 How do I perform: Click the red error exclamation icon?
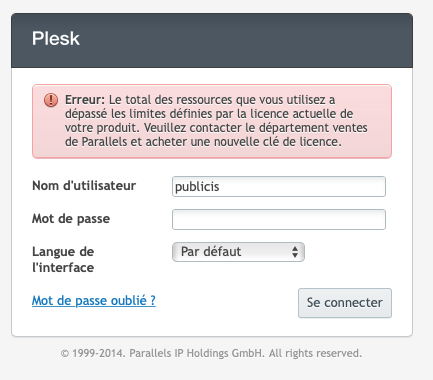(x=51, y=100)
